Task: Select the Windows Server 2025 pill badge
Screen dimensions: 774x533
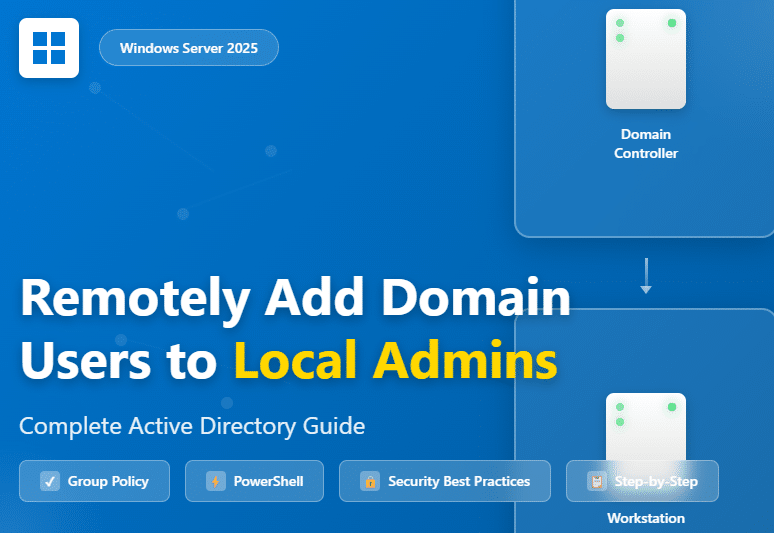Action: (188, 48)
